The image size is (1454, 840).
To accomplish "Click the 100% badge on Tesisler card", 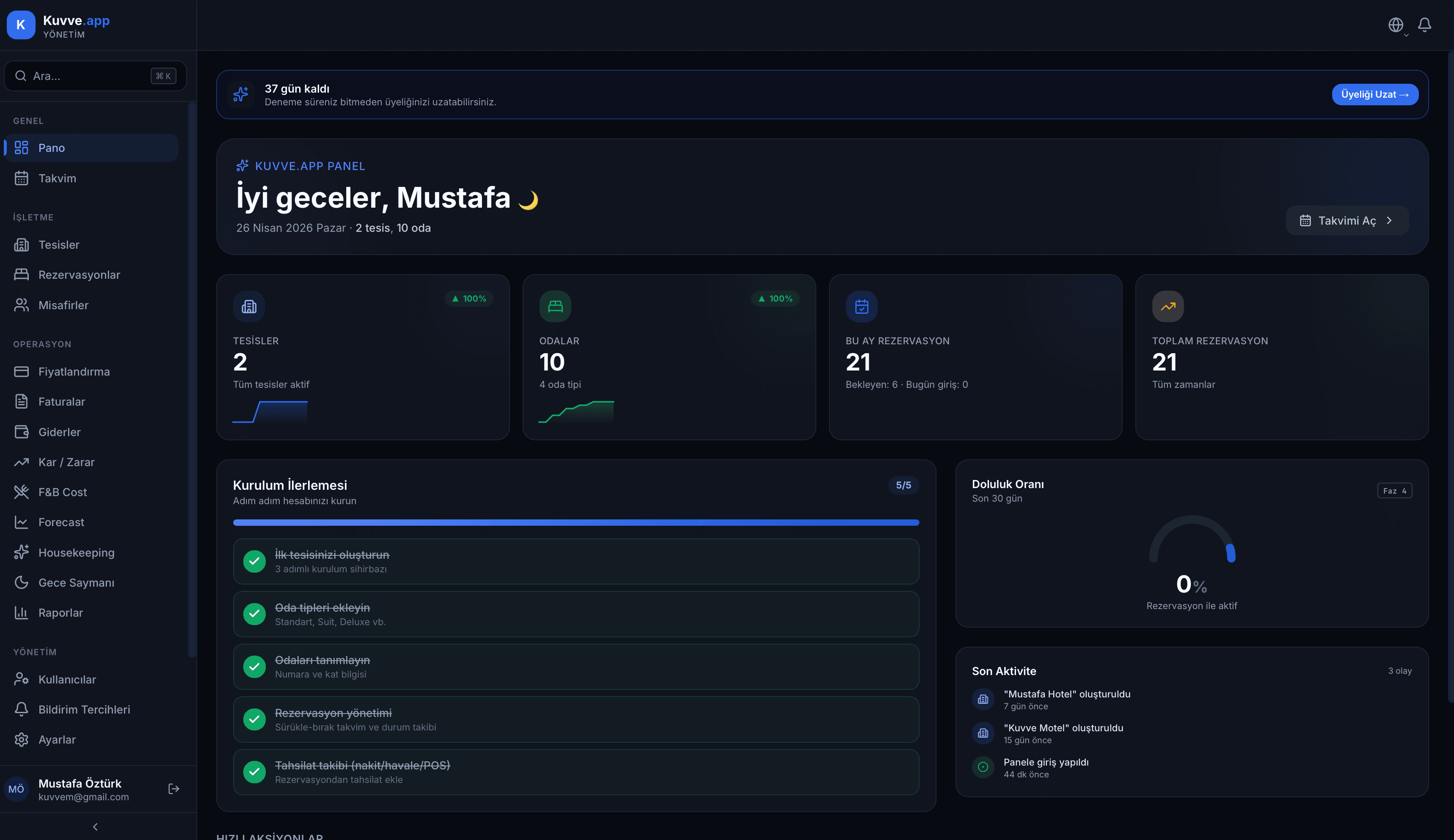I will [468, 298].
